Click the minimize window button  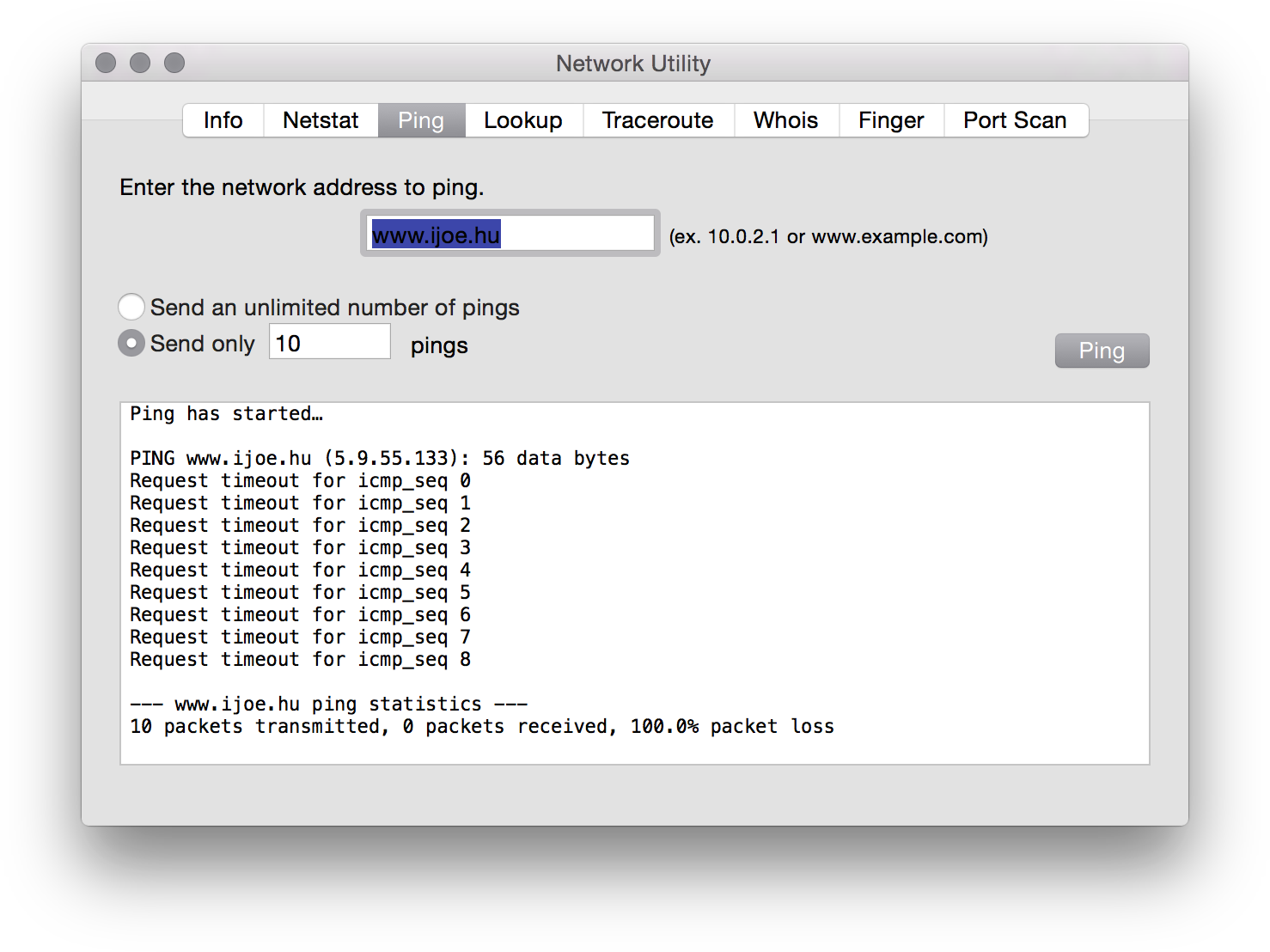click(x=140, y=63)
